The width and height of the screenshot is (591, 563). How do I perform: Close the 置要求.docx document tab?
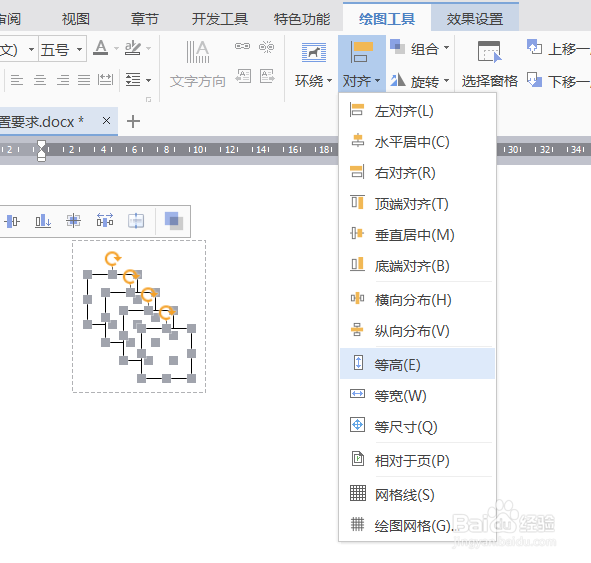pyautogui.click(x=107, y=121)
